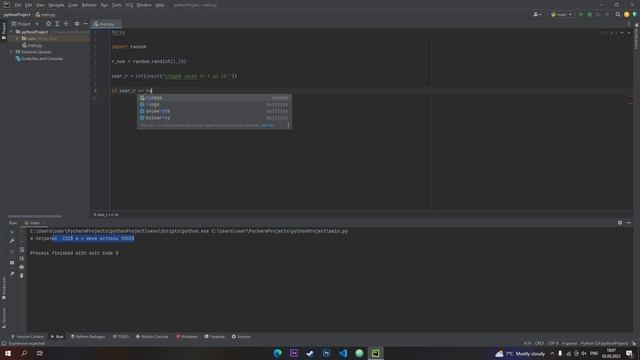Open the Navigate menu
This screenshot has height=360, width=640.
(56, 5)
